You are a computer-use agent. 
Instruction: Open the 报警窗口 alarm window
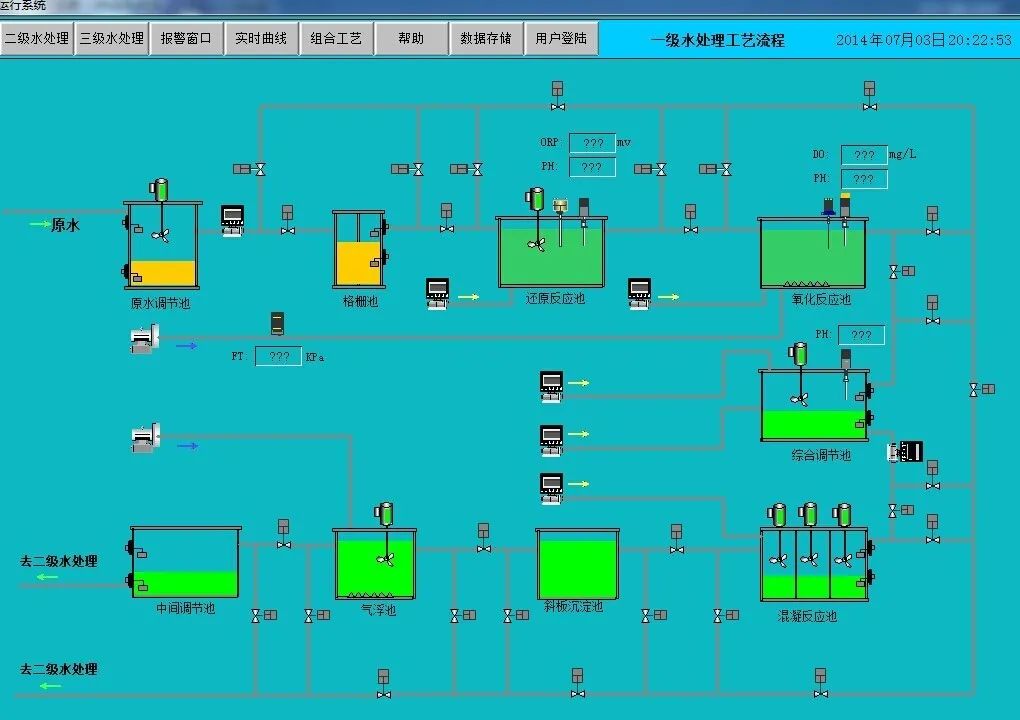tap(186, 38)
